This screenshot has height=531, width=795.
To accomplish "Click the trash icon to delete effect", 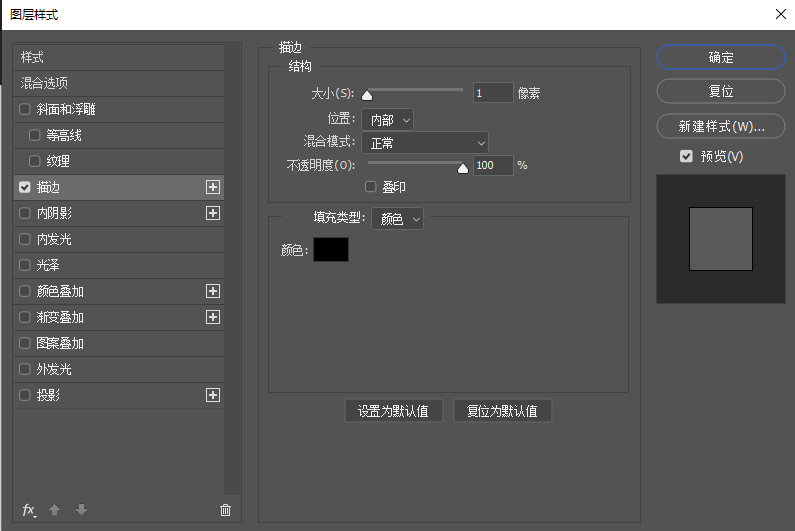I will point(226,510).
